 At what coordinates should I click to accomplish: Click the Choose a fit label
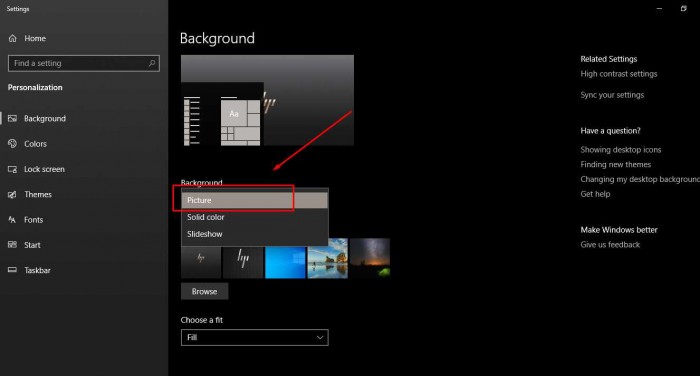(x=202, y=320)
